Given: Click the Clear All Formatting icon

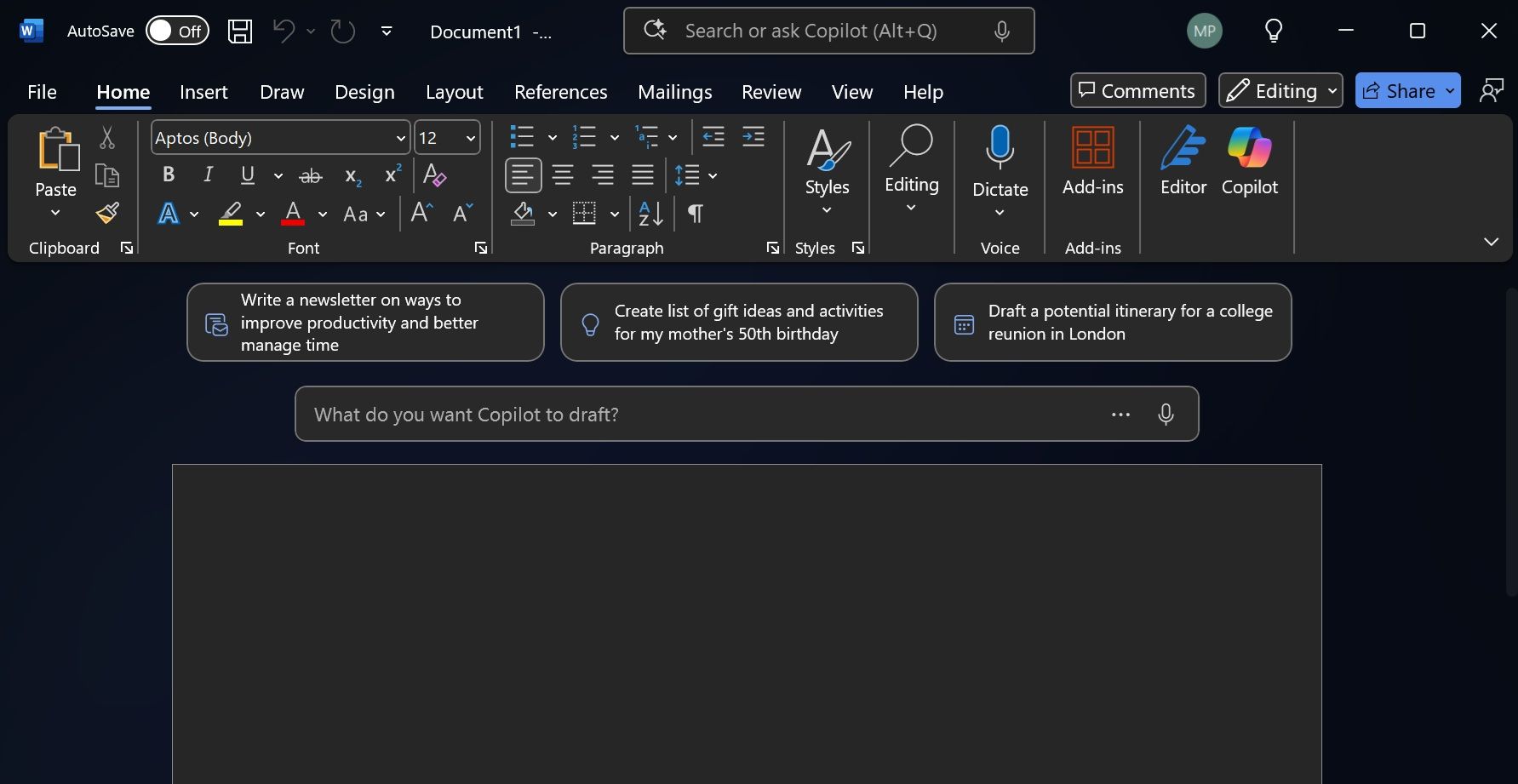Looking at the screenshot, I should [434, 175].
